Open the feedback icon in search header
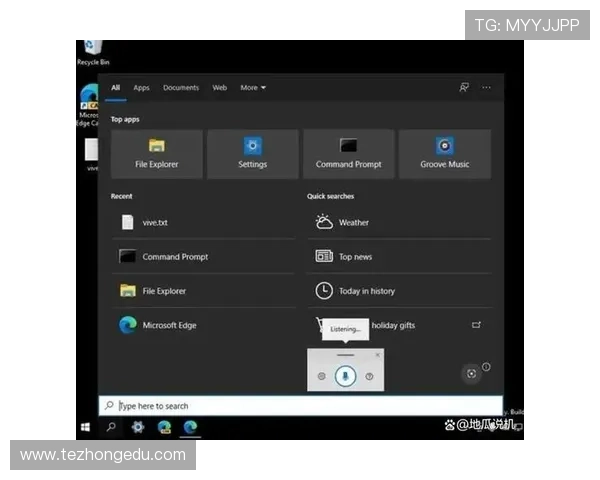 [464, 88]
